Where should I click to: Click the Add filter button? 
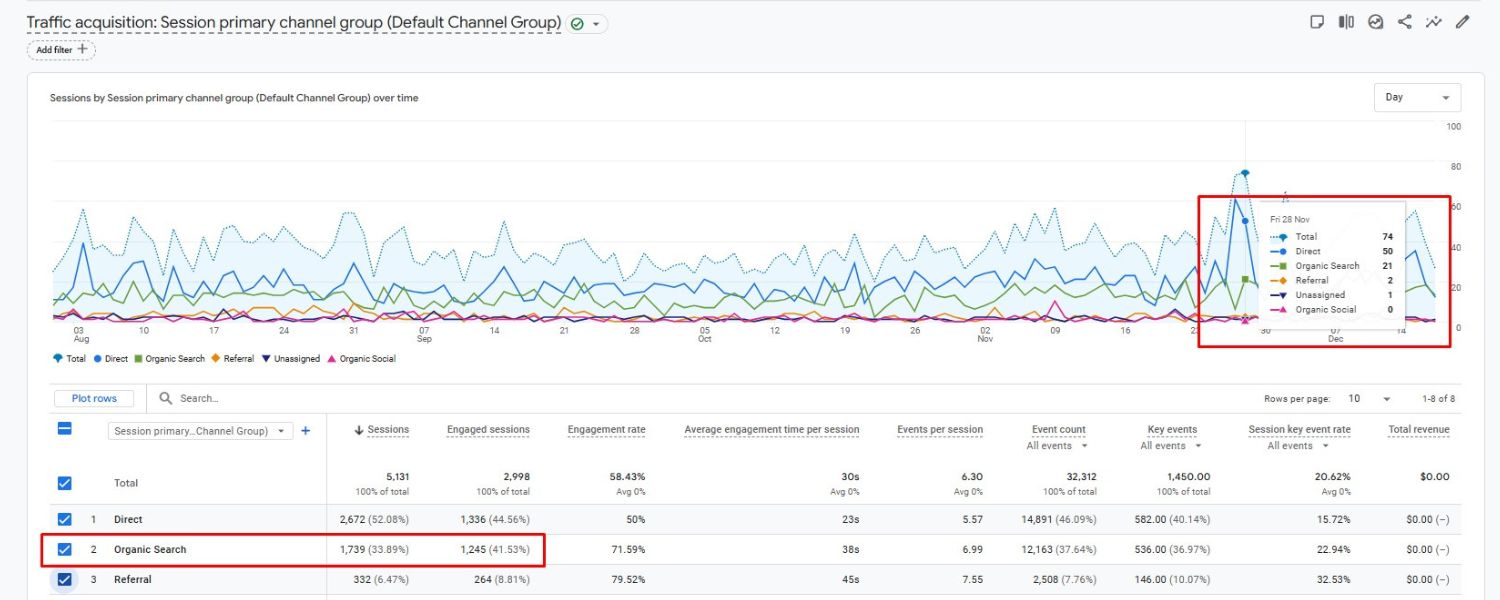[x=62, y=49]
